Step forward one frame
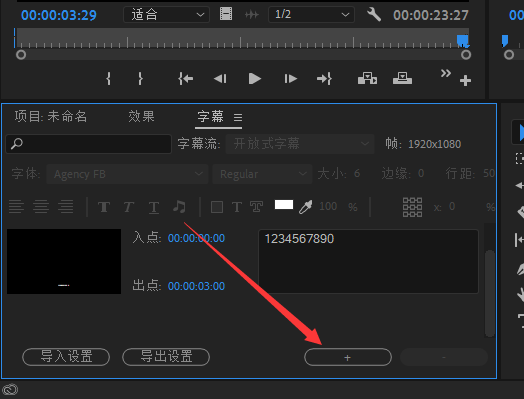The width and height of the screenshot is (524, 399). (290, 79)
